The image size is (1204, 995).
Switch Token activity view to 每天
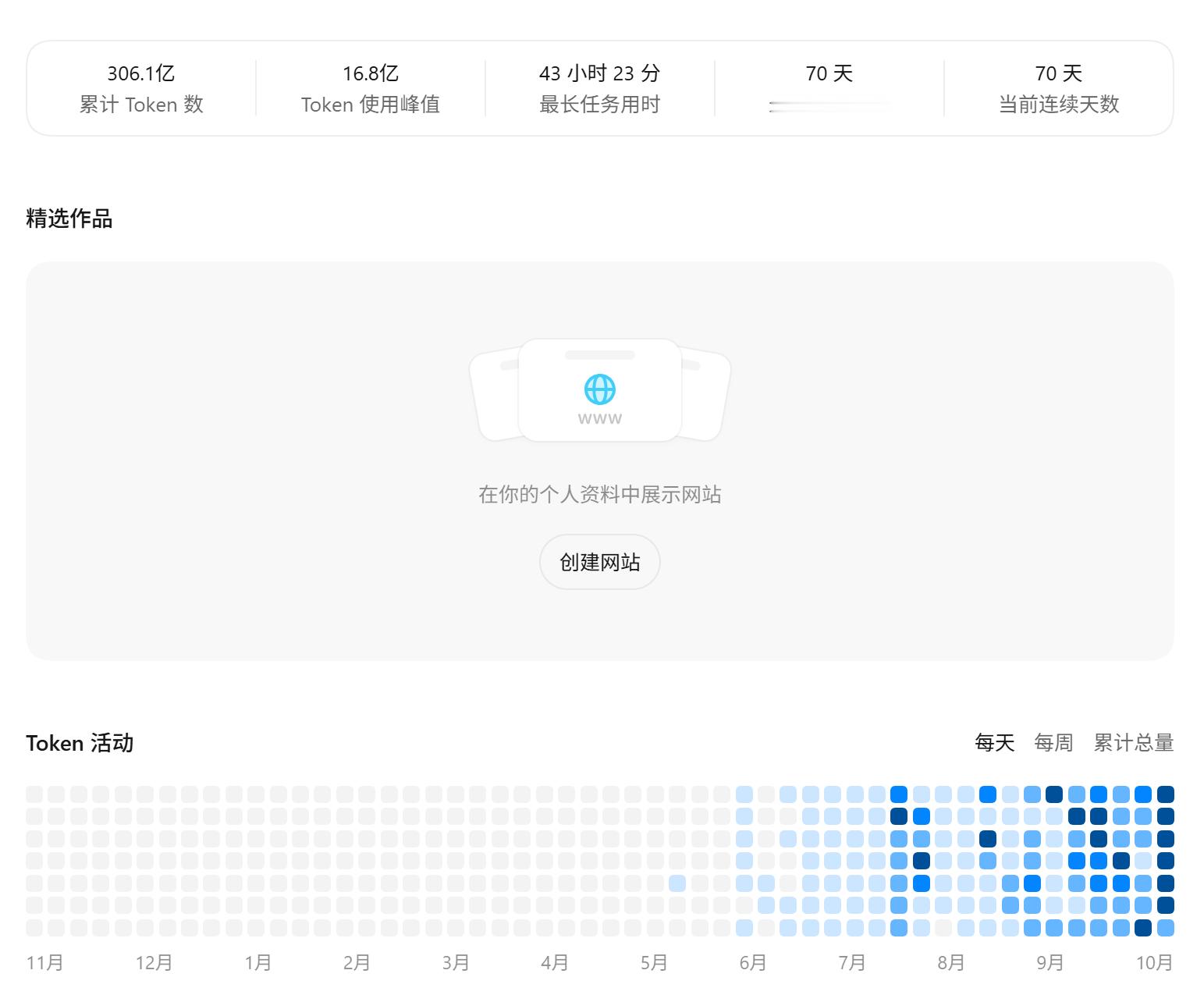tap(994, 743)
